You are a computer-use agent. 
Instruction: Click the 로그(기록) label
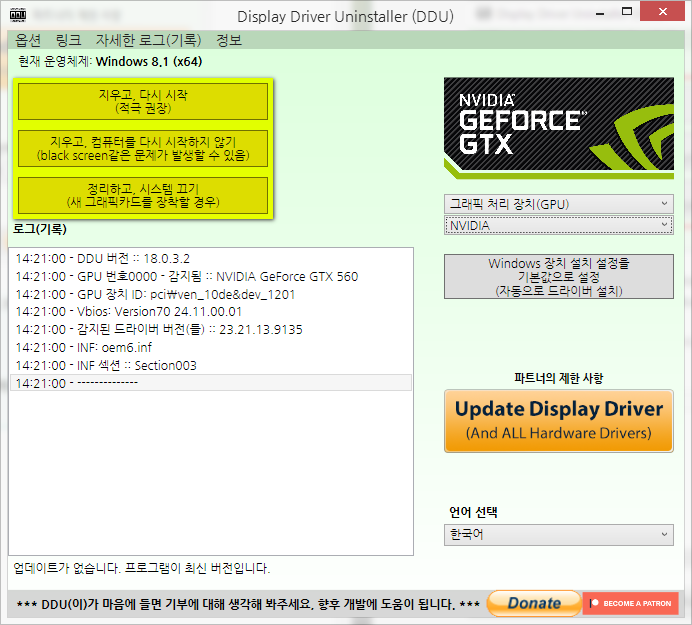pos(40,229)
